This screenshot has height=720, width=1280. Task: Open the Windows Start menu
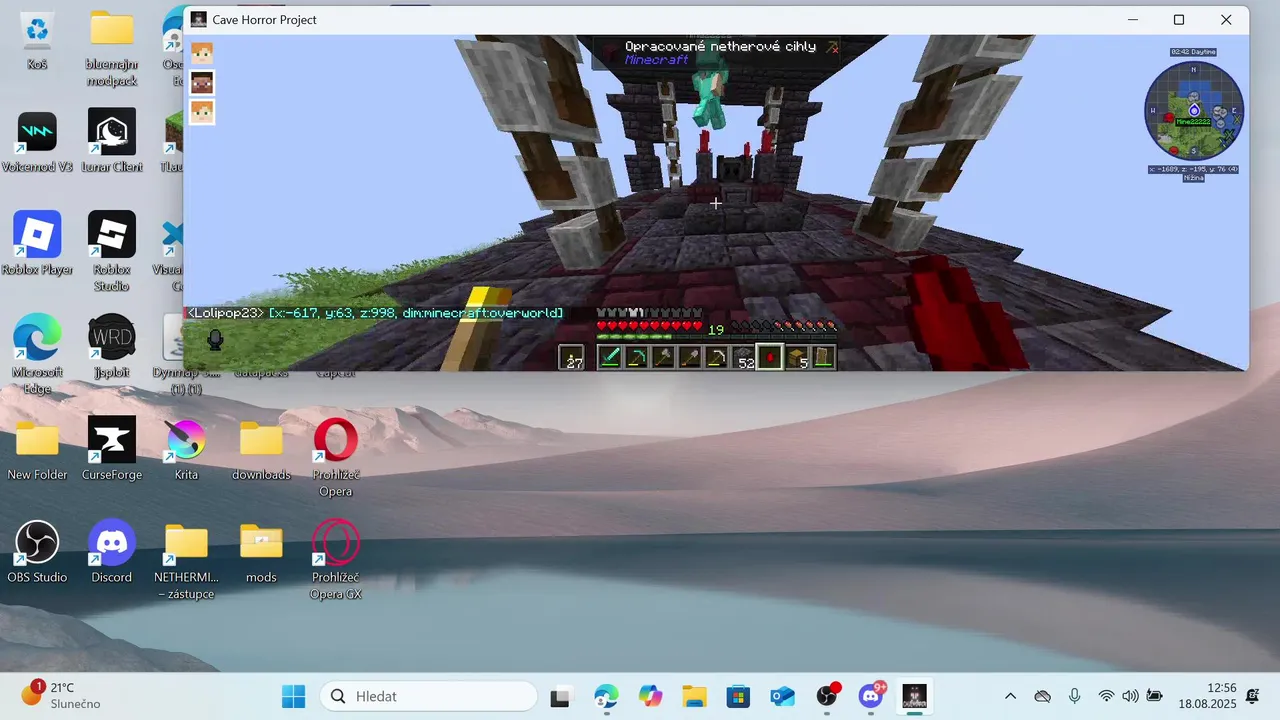click(294, 696)
